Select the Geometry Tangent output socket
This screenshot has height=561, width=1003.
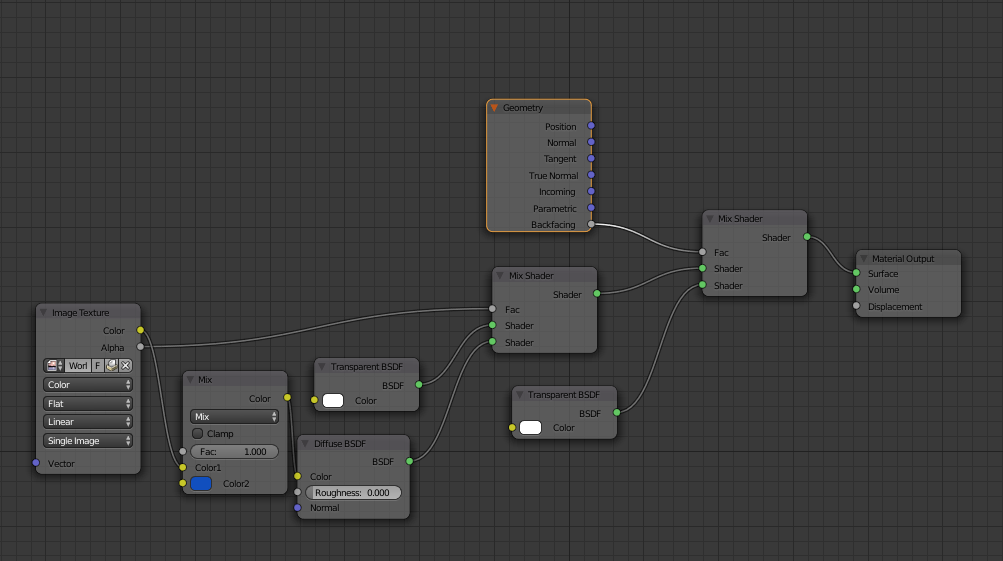pos(591,158)
